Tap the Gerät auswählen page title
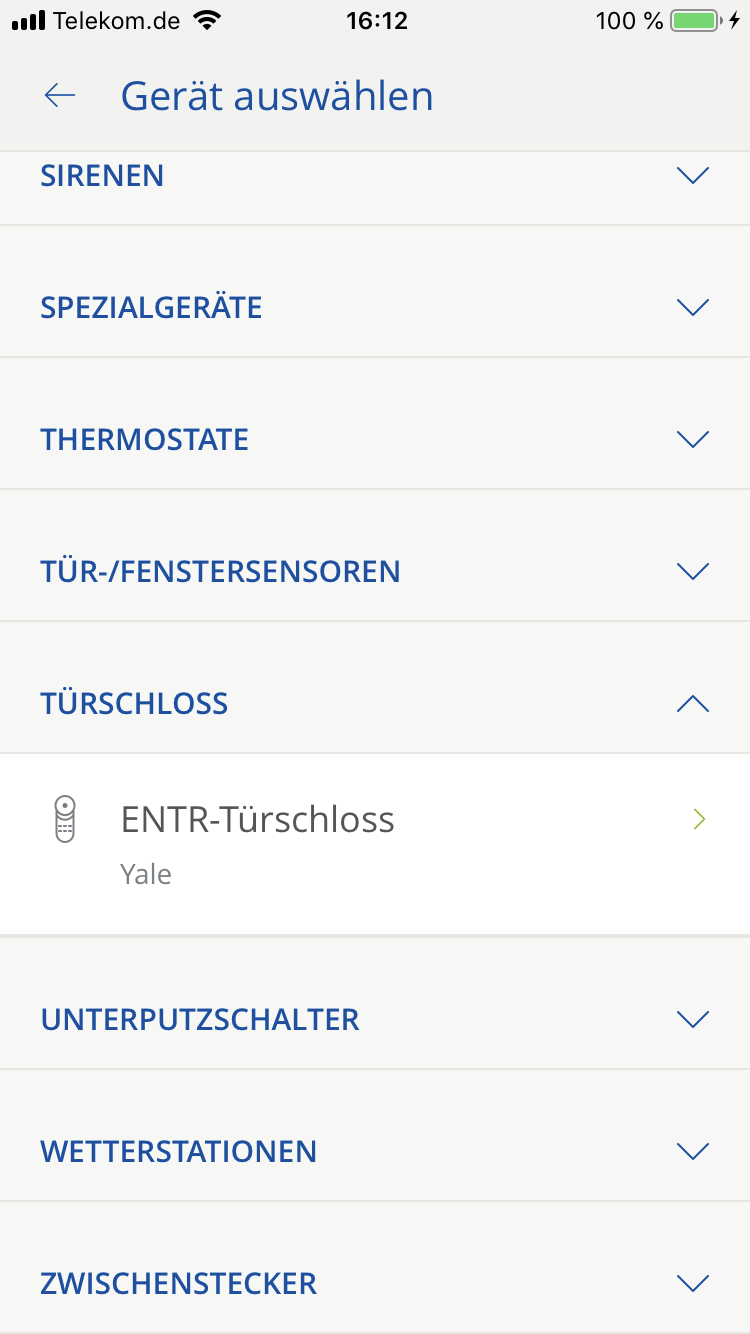 277,96
